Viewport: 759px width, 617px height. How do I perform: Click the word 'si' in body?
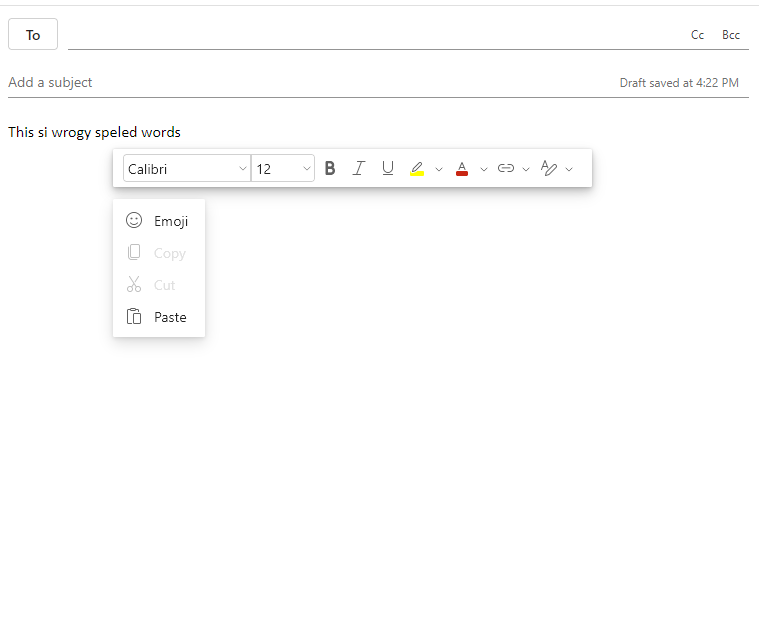[43, 133]
